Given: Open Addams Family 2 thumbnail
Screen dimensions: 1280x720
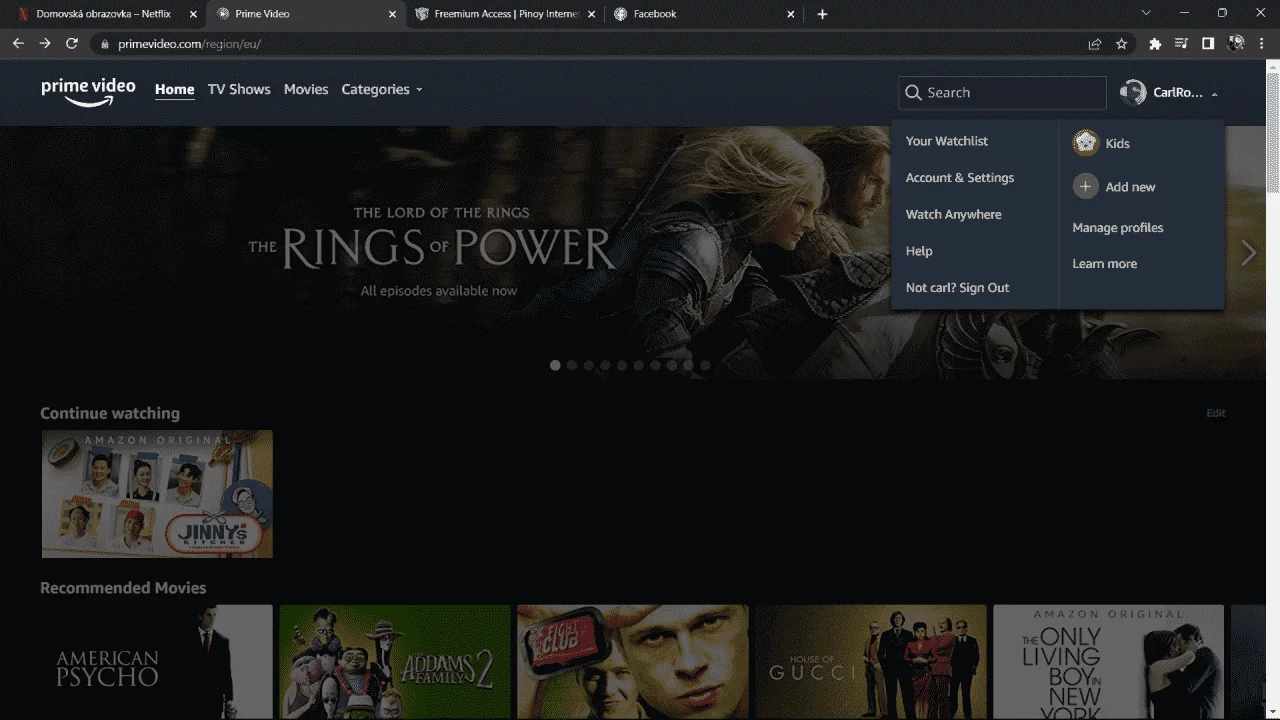Looking at the screenshot, I should pos(395,662).
